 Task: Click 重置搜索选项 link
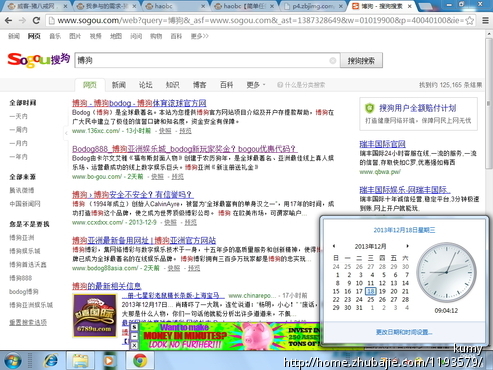28,322
